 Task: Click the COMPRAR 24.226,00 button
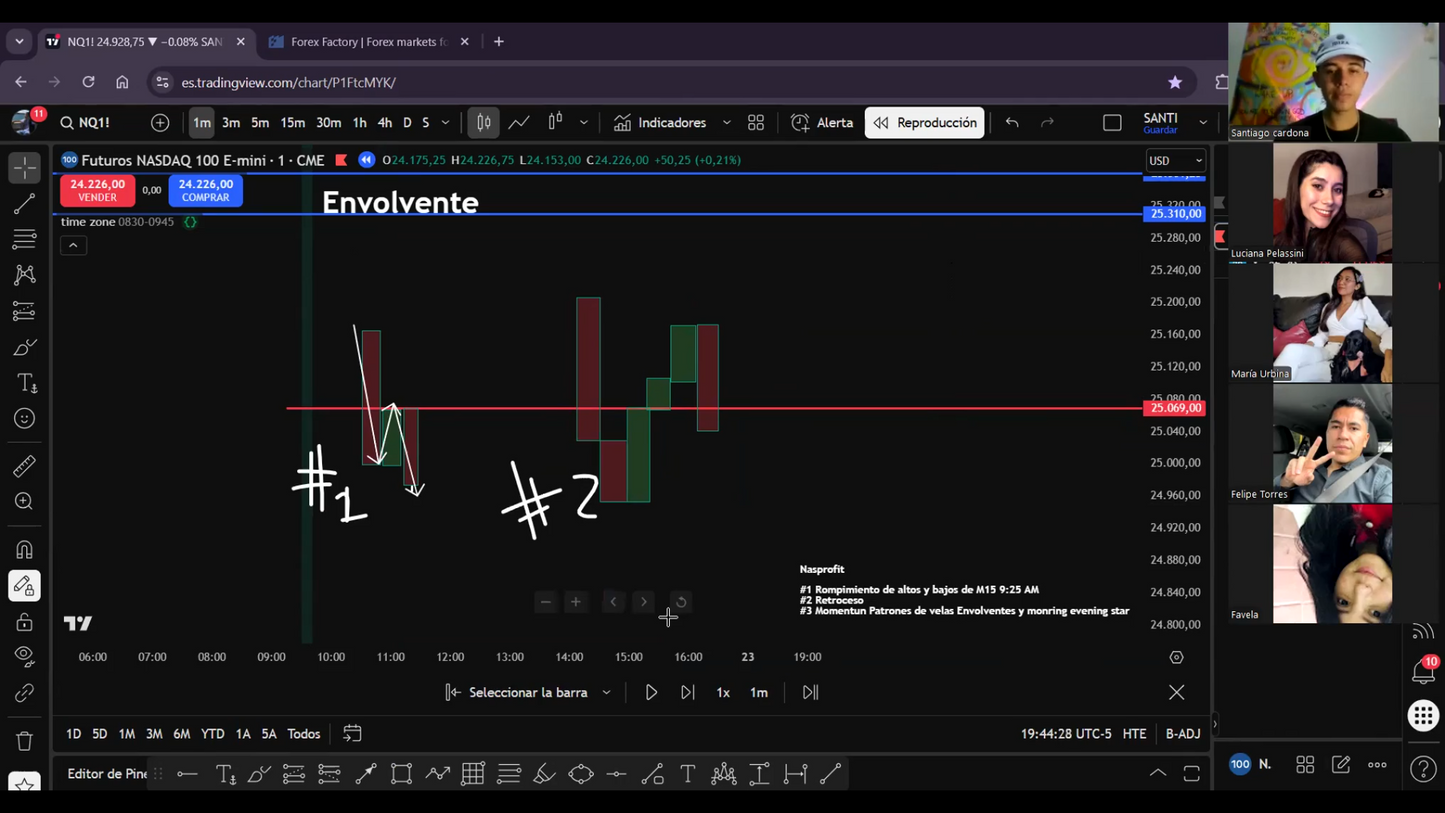click(205, 190)
